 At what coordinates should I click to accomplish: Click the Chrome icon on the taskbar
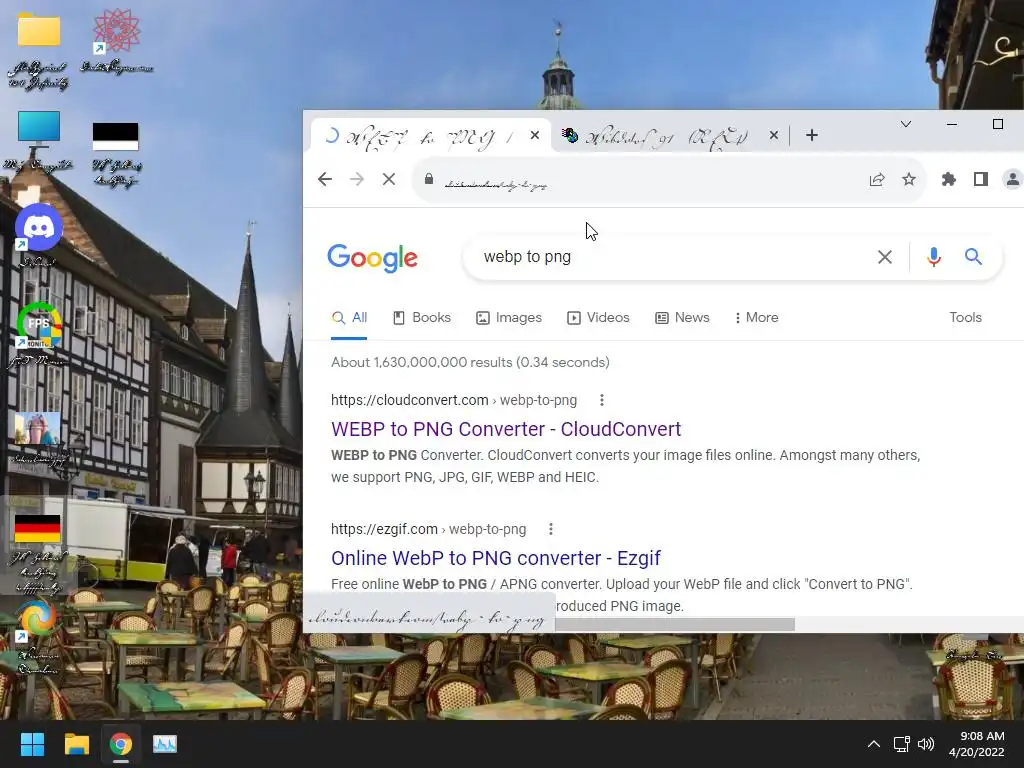pos(121,744)
